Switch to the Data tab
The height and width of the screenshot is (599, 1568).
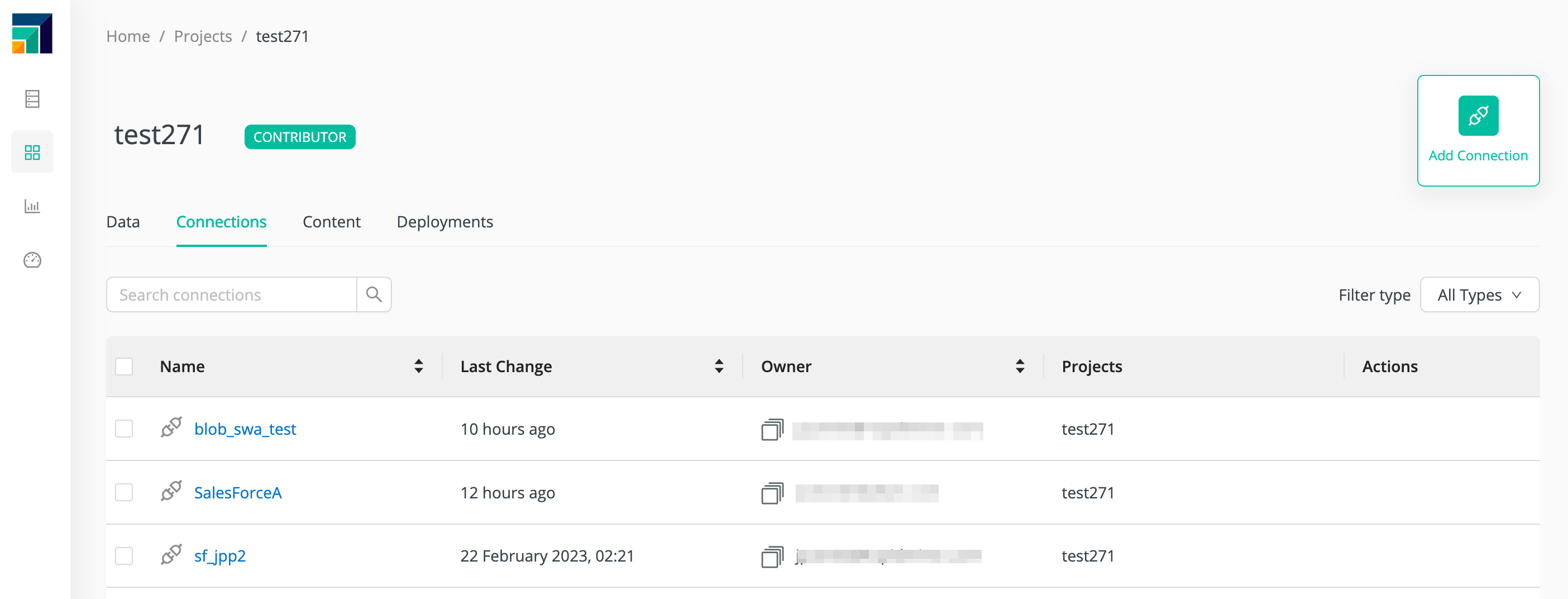click(x=123, y=222)
